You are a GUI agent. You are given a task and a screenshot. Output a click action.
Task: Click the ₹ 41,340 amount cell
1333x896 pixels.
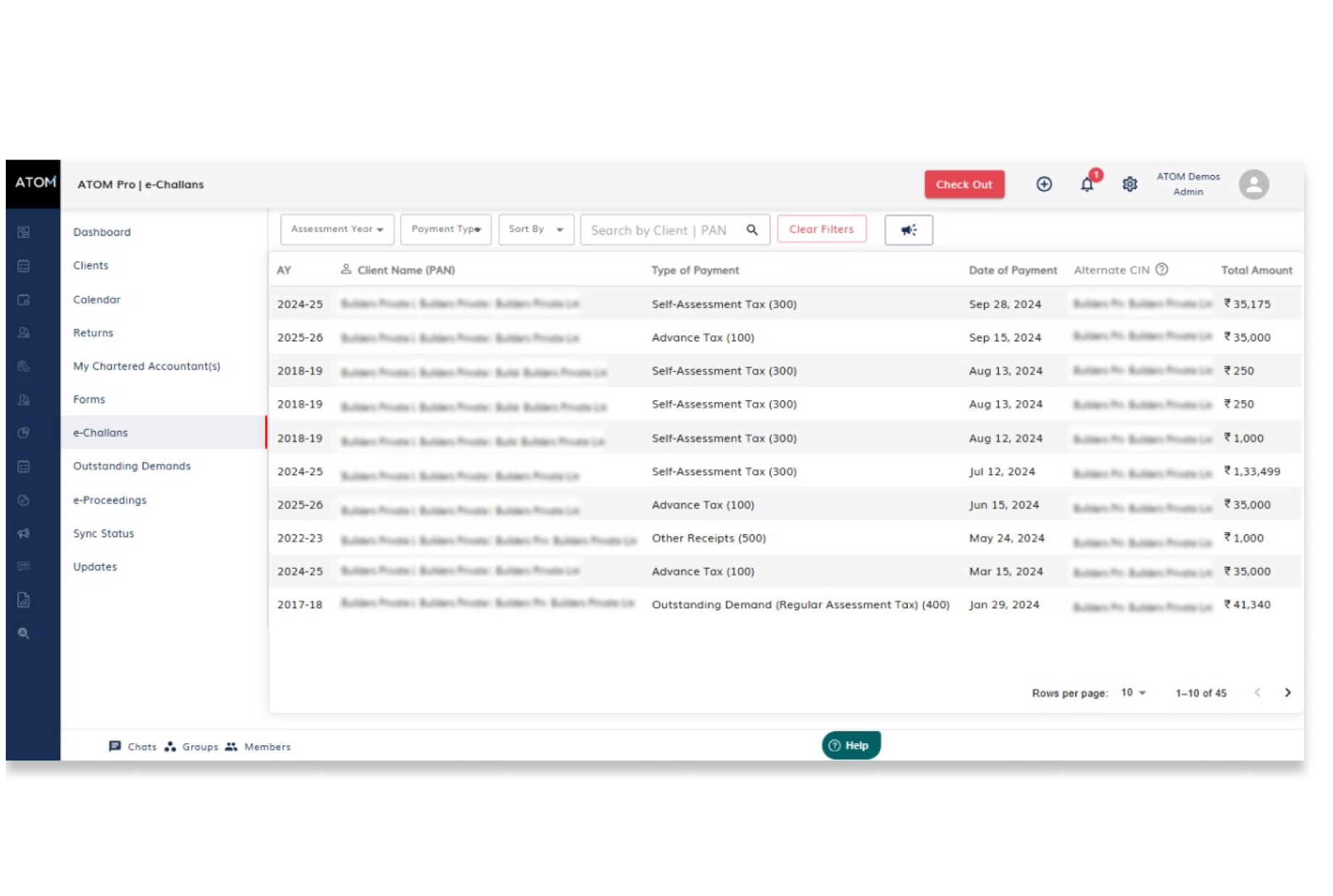pyautogui.click(x=1248, y=605)
